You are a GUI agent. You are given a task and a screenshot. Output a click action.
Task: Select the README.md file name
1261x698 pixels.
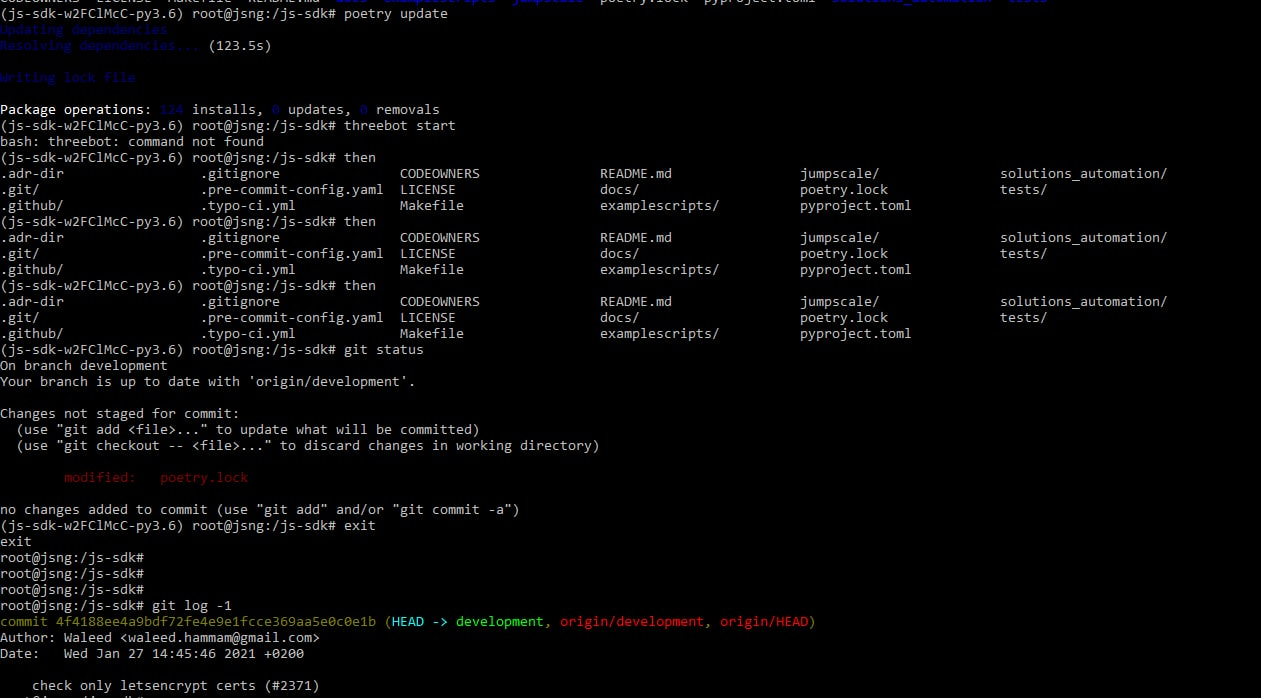(635, 173)
